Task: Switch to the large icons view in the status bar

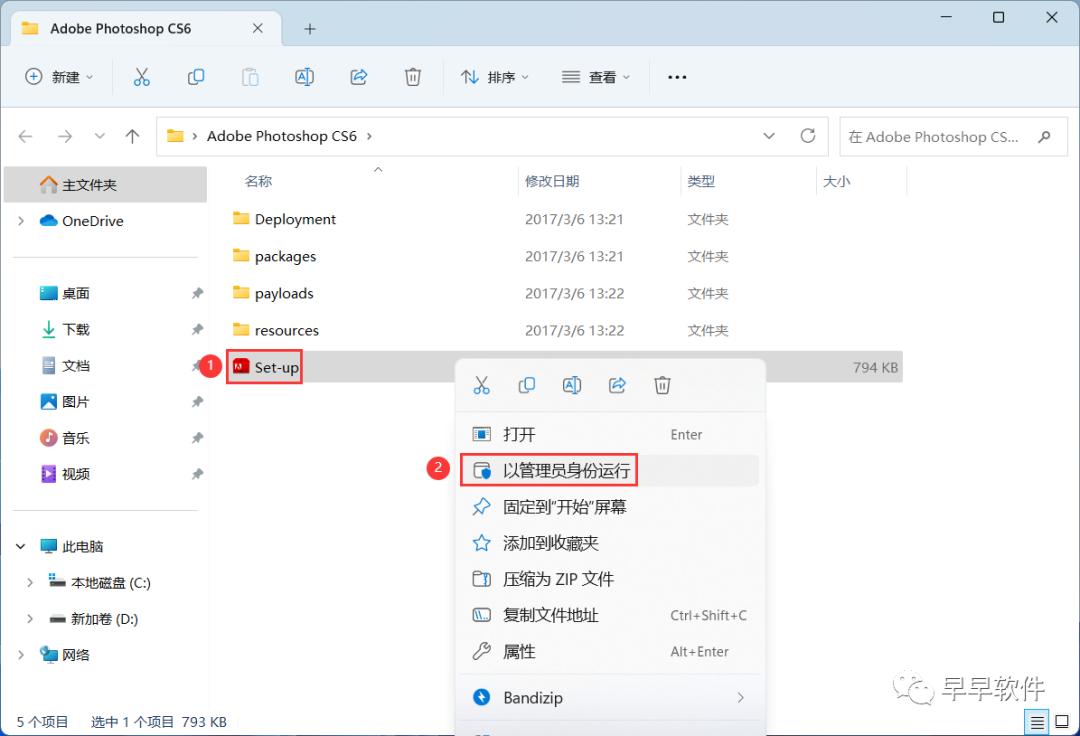Action: pyautogui.click(x=1061, y=722)
